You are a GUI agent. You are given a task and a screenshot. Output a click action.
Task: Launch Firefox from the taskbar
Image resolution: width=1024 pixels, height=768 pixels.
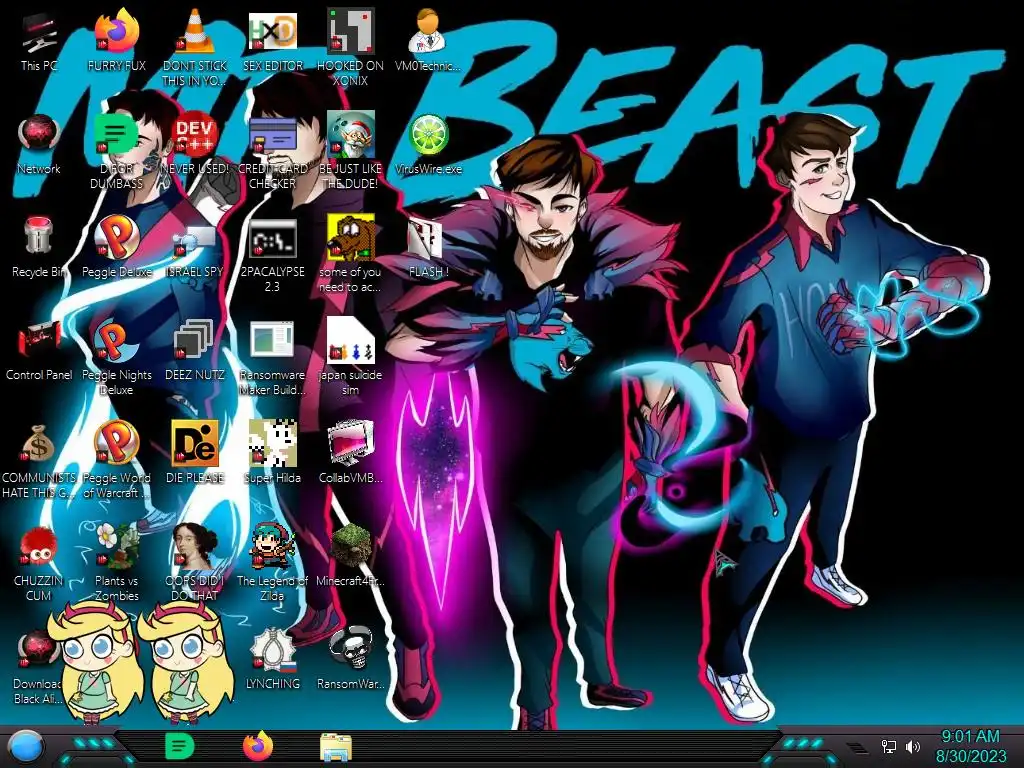pyautogui.click(x=258, y=746)
